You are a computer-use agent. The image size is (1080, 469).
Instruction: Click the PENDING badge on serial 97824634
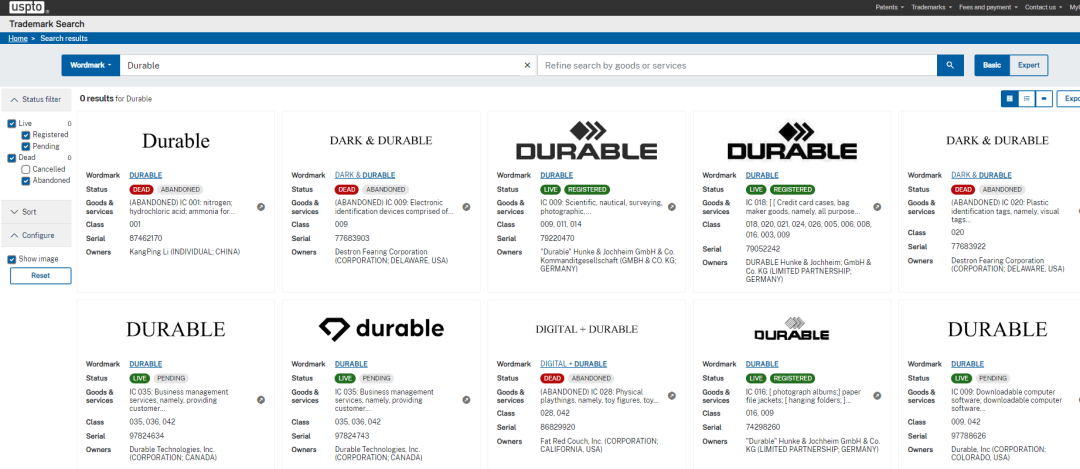point(170,378)
